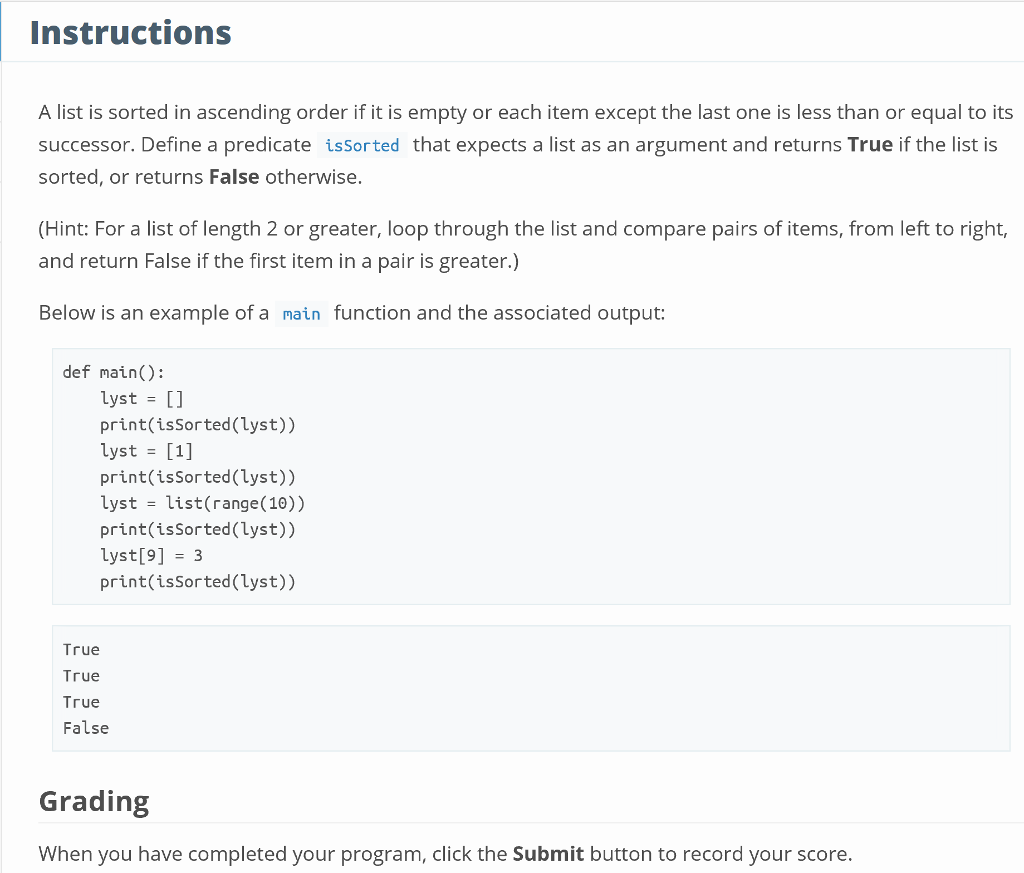The height and width of the screenshot is (873, 1024).
Task: Click the def main(): code line
Action: [114, 372]
